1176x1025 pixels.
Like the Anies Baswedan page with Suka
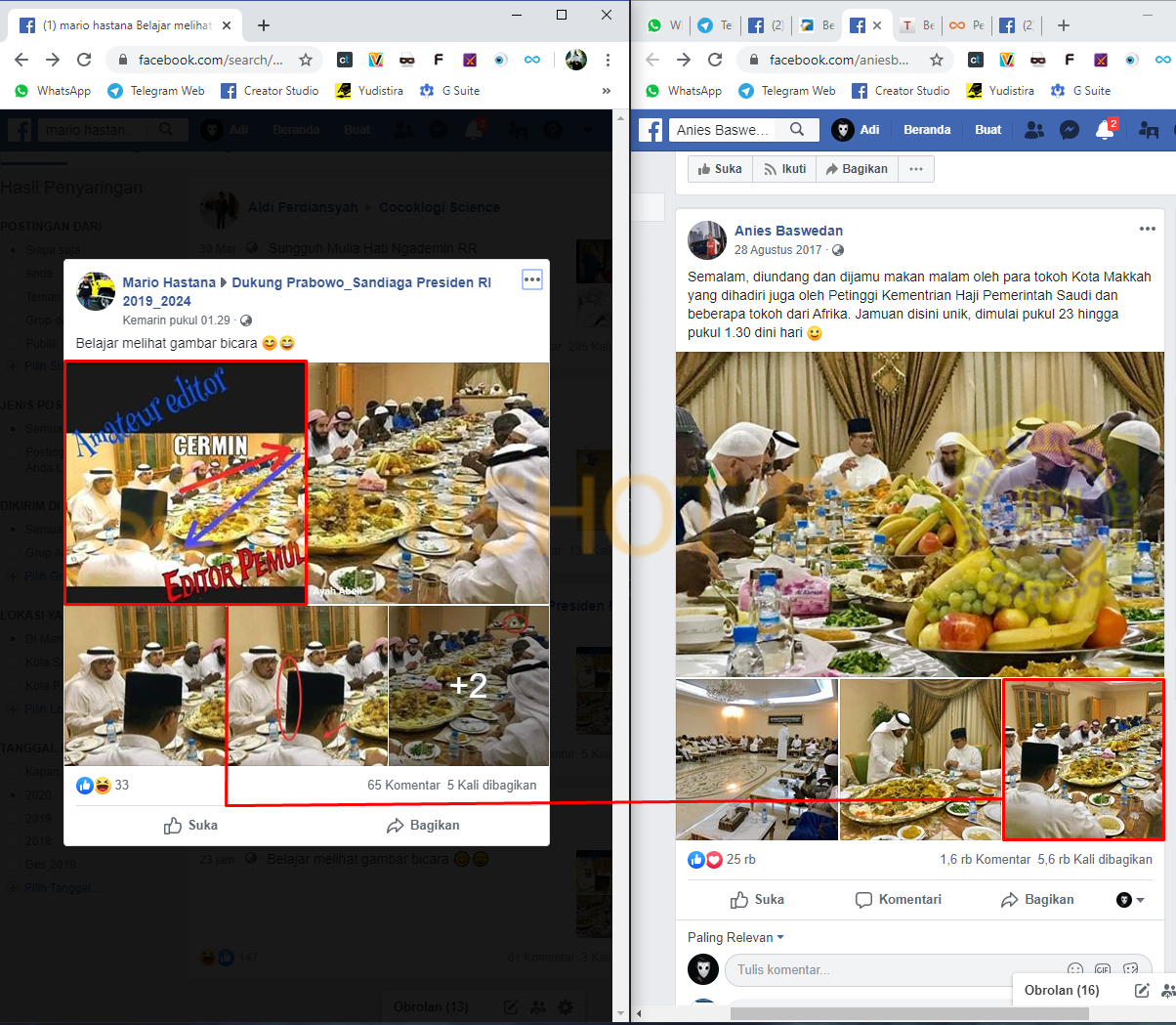coord(720,169)
